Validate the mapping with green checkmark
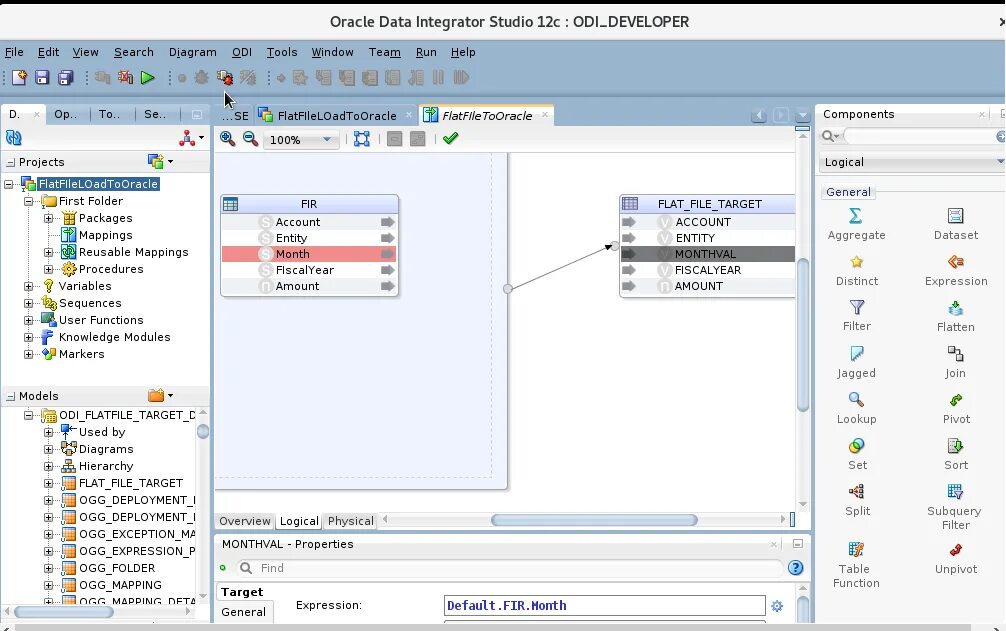Viewport: 1006px width, 631px height. tap(450, 138)
